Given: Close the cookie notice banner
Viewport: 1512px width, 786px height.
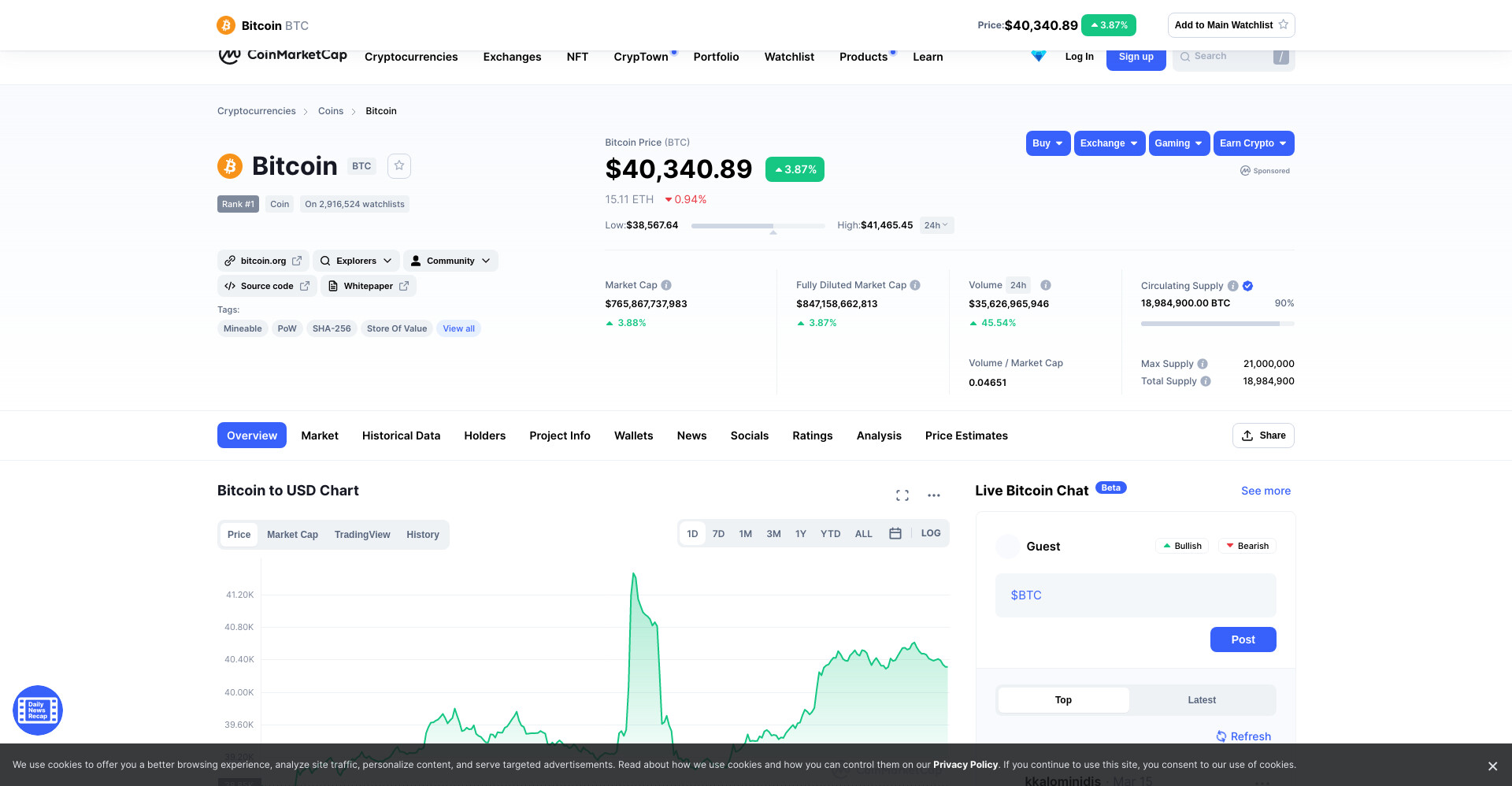Looking at the screenshot, I should [1492, 766].
